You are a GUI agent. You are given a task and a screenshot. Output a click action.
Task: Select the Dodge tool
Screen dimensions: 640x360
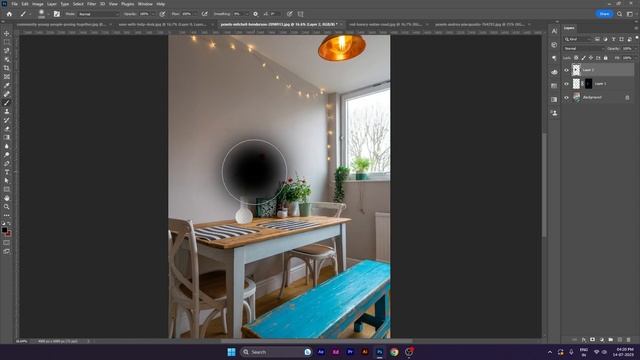pyautogui.click(x=7, y=155)
